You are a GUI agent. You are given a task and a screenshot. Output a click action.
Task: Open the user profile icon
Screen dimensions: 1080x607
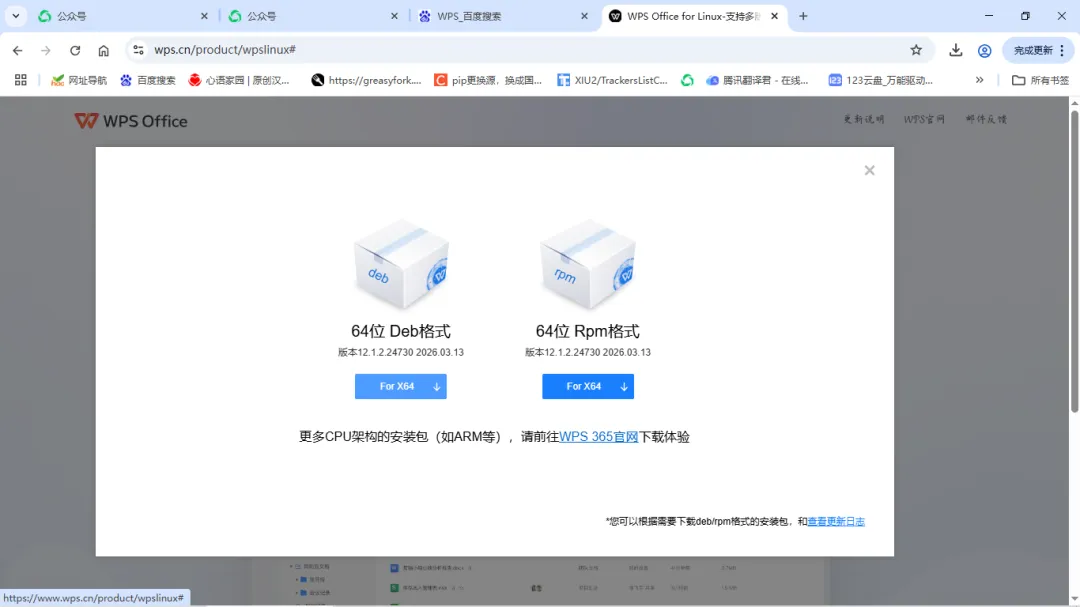click(x=984, y=50)
